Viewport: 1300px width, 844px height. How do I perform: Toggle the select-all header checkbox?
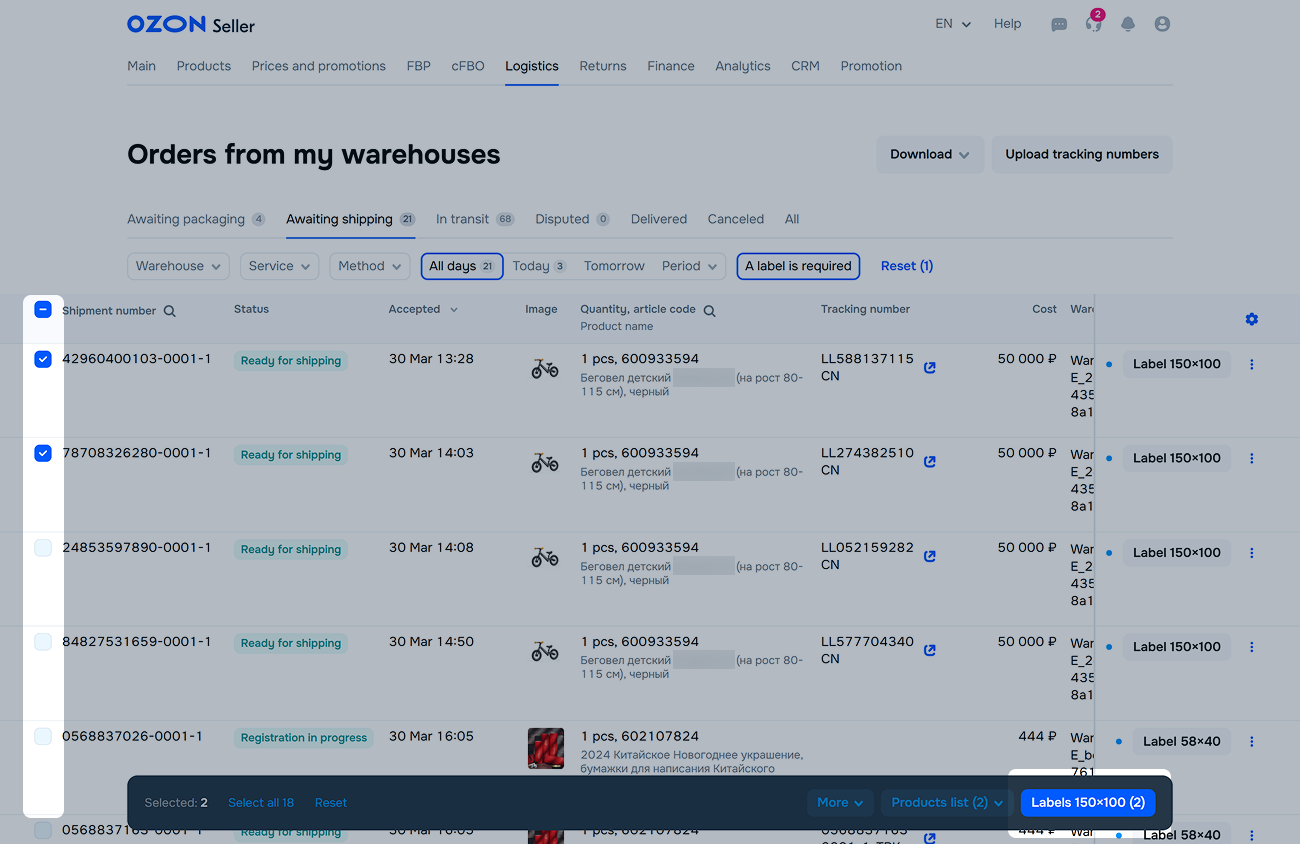point(43,310)
